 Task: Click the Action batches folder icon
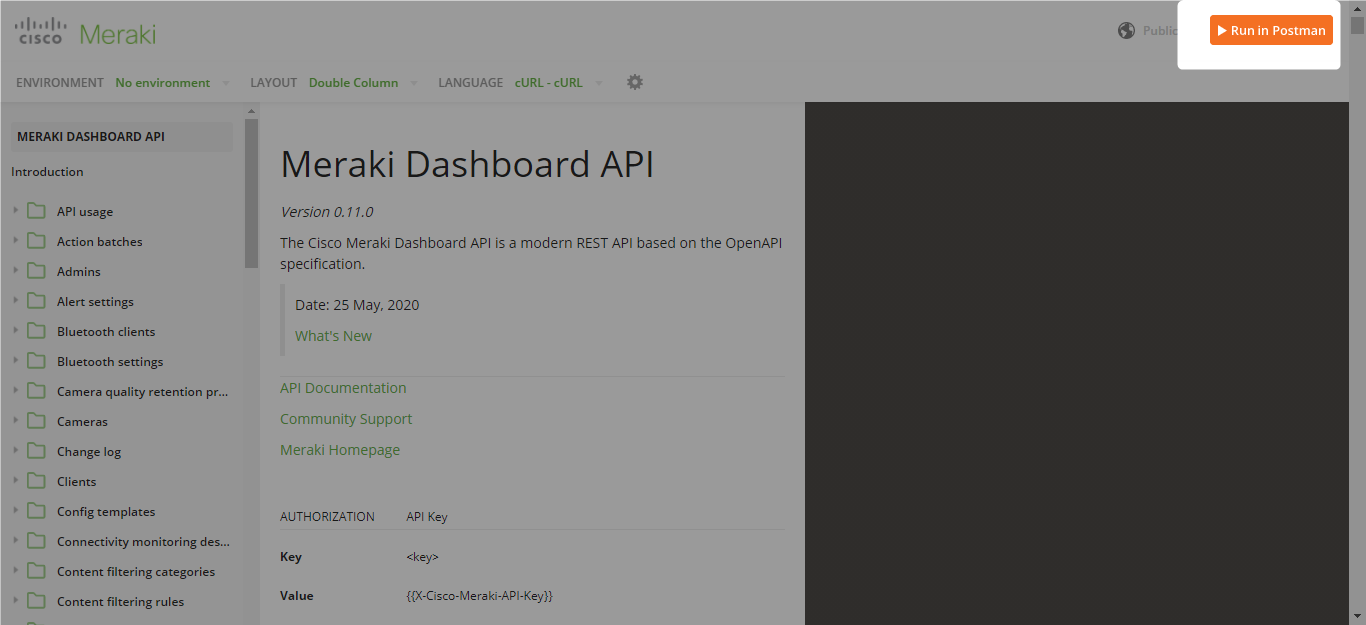click(37, 241)
